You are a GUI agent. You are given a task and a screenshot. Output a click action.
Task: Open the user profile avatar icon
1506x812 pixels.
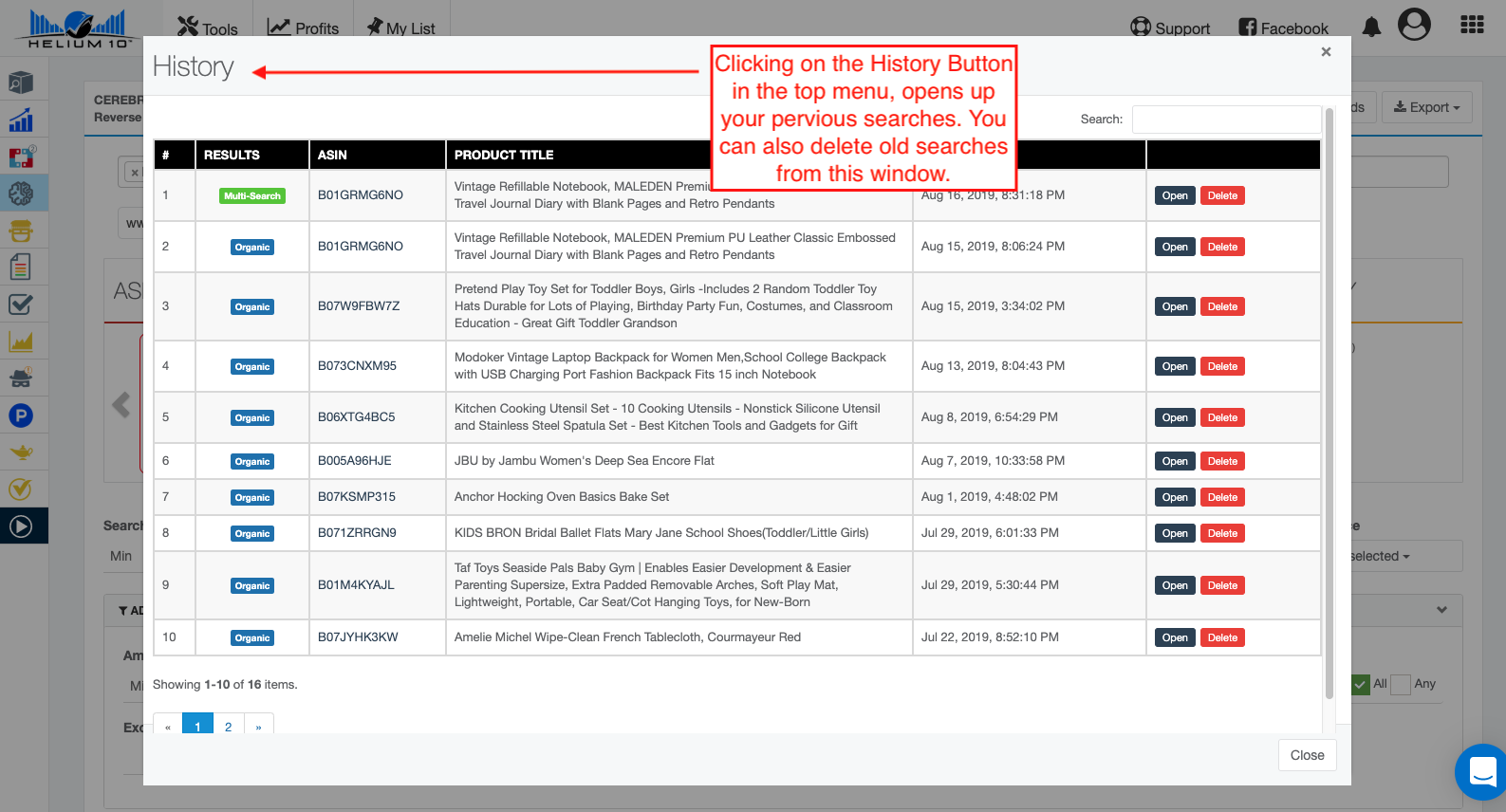(x=1414, y=26)
